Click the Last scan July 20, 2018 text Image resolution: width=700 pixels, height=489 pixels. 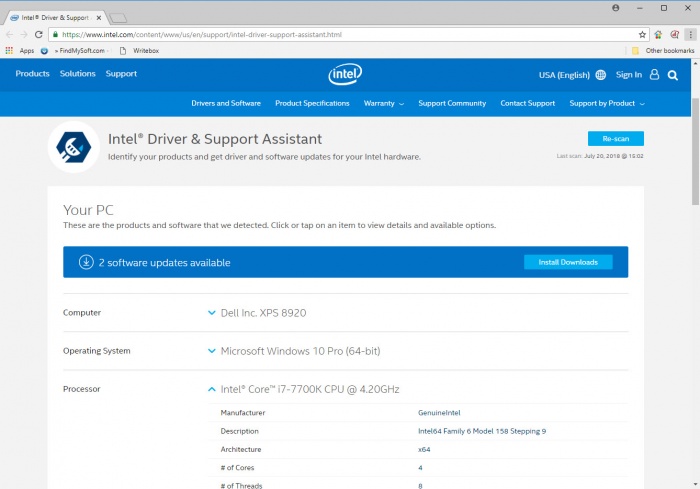[600, 156]
